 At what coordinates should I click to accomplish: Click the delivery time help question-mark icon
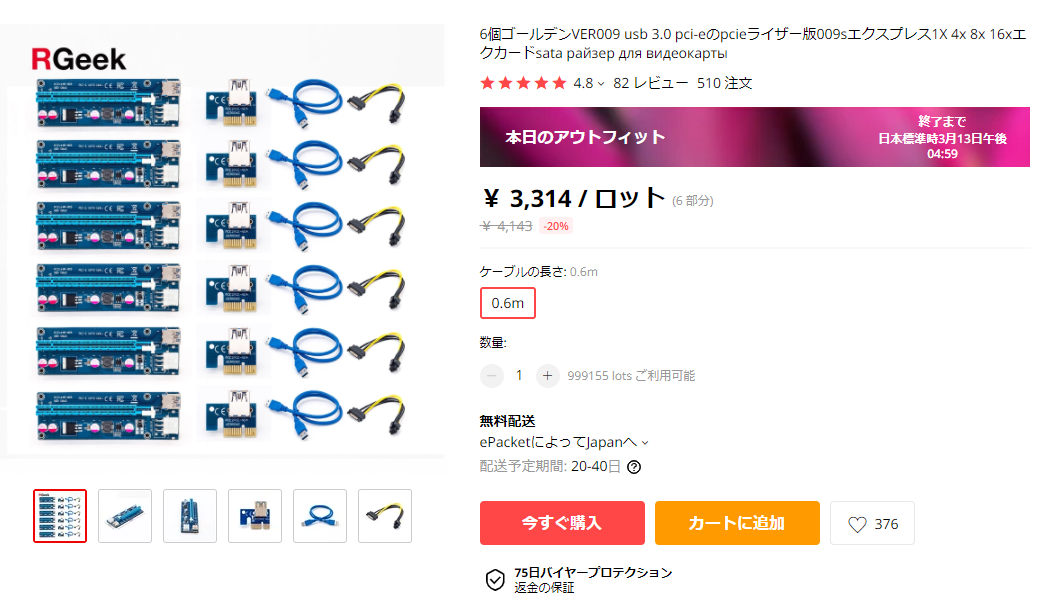[633, 467]
